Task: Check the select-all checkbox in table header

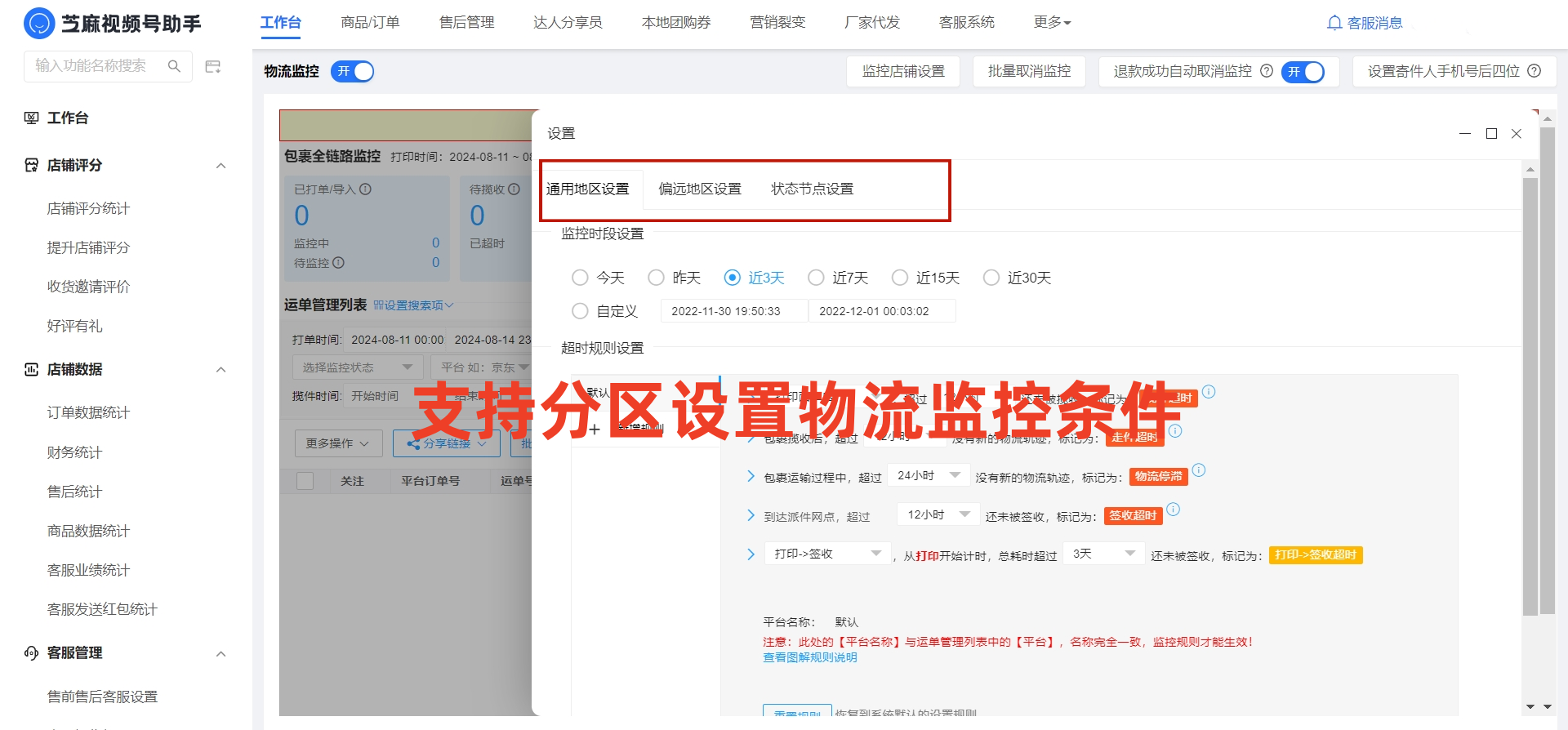Action: [305, 481]
